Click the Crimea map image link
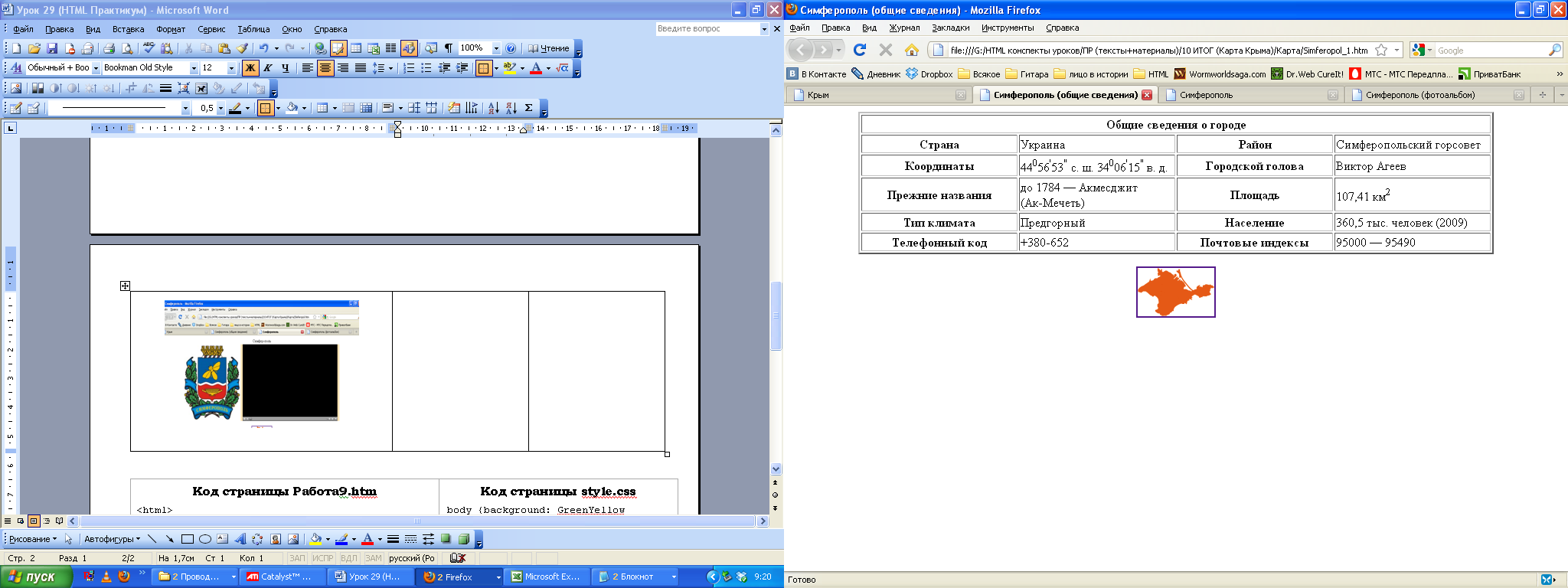Viewport: 1568px width, 588px height. point(1175,292)
